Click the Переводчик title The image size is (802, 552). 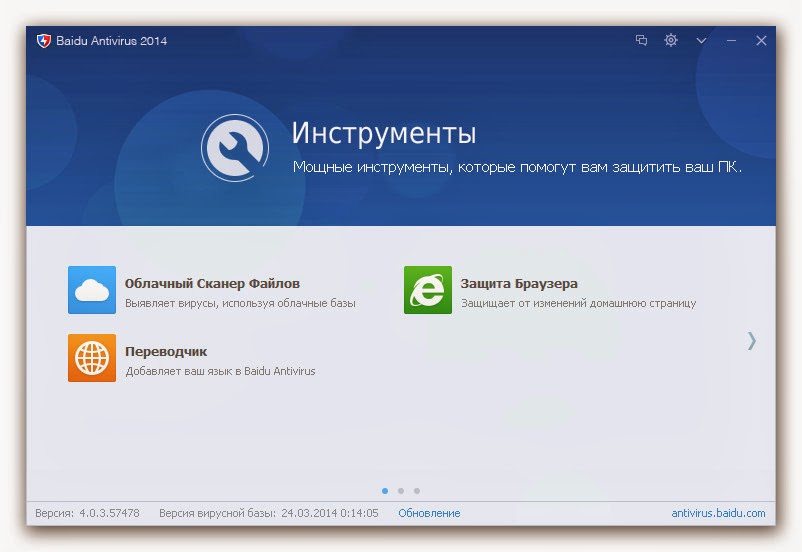[x=166, y=351]
